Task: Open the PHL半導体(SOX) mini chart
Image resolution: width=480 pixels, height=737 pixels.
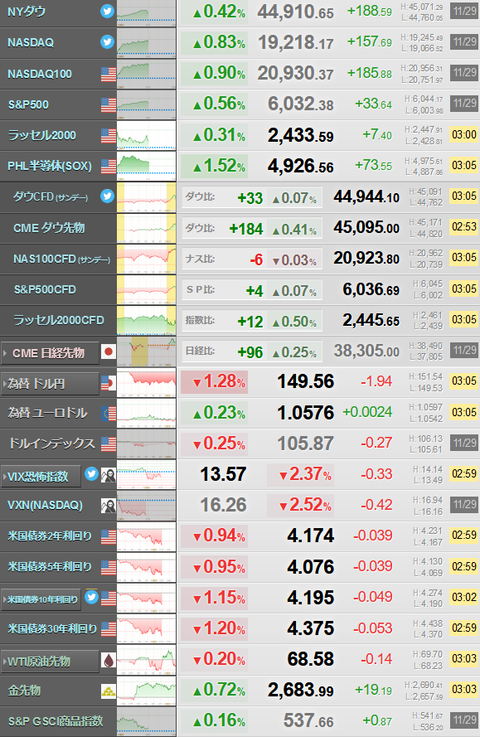Action: 146,166
